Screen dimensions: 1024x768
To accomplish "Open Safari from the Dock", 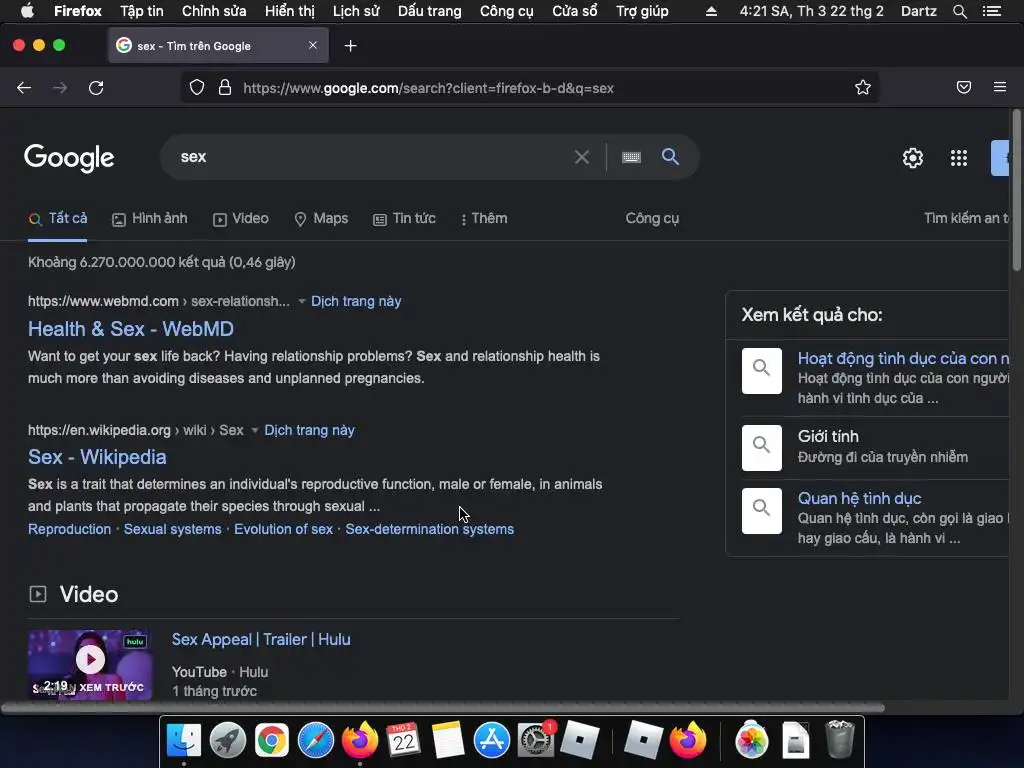I will point(315,741).
